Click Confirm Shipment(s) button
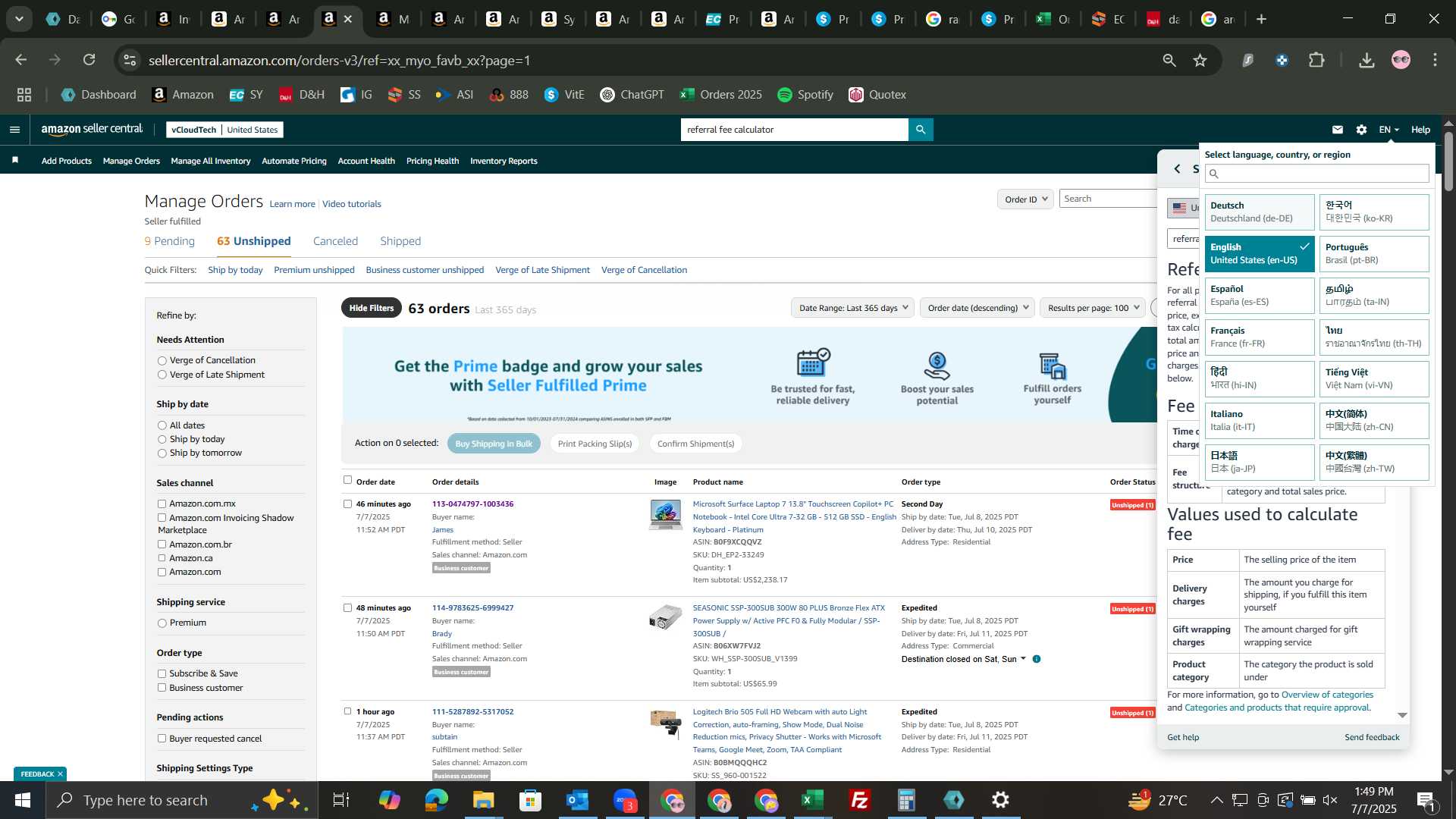 pos(695,444)
